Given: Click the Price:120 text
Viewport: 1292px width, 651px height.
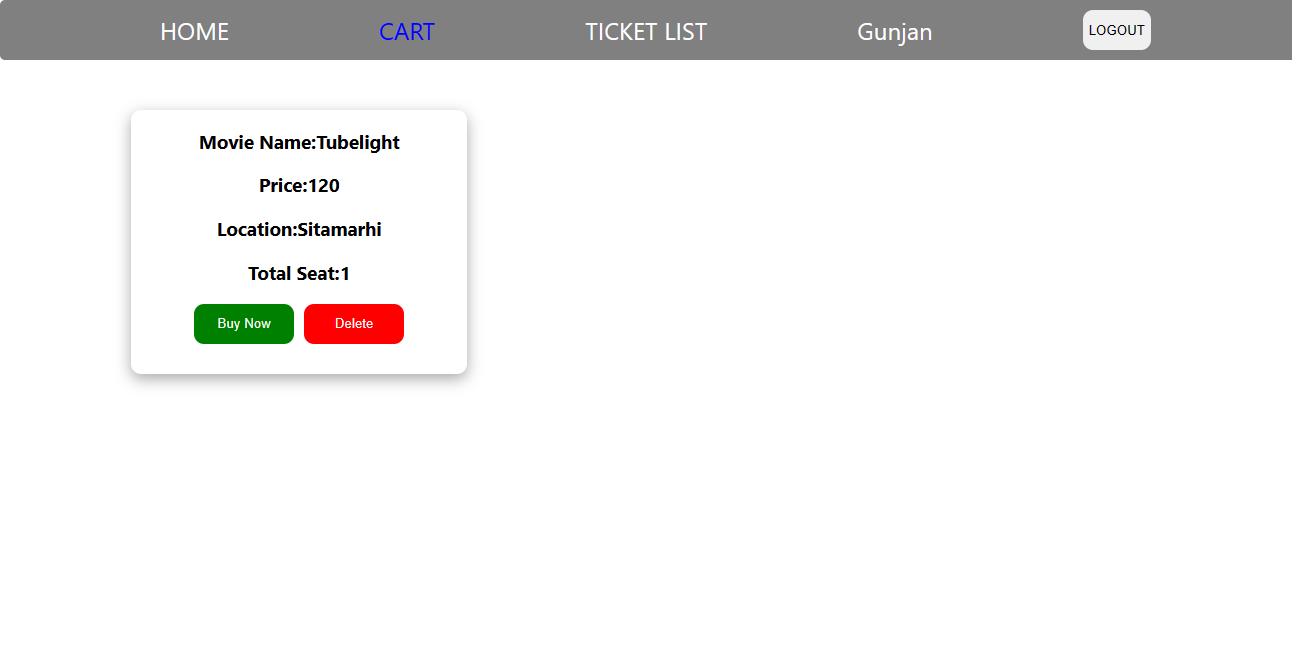Looking at the screenshot, I should [x=298, y=185].
